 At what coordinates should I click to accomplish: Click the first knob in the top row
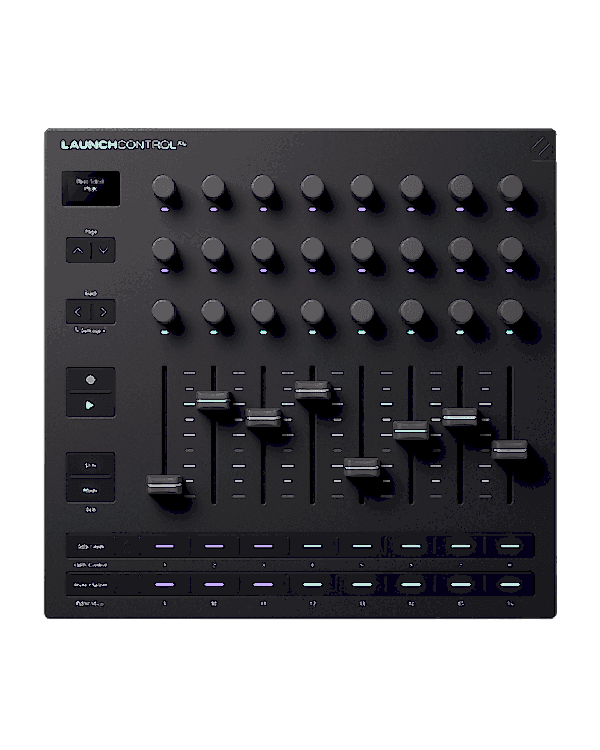164,187
